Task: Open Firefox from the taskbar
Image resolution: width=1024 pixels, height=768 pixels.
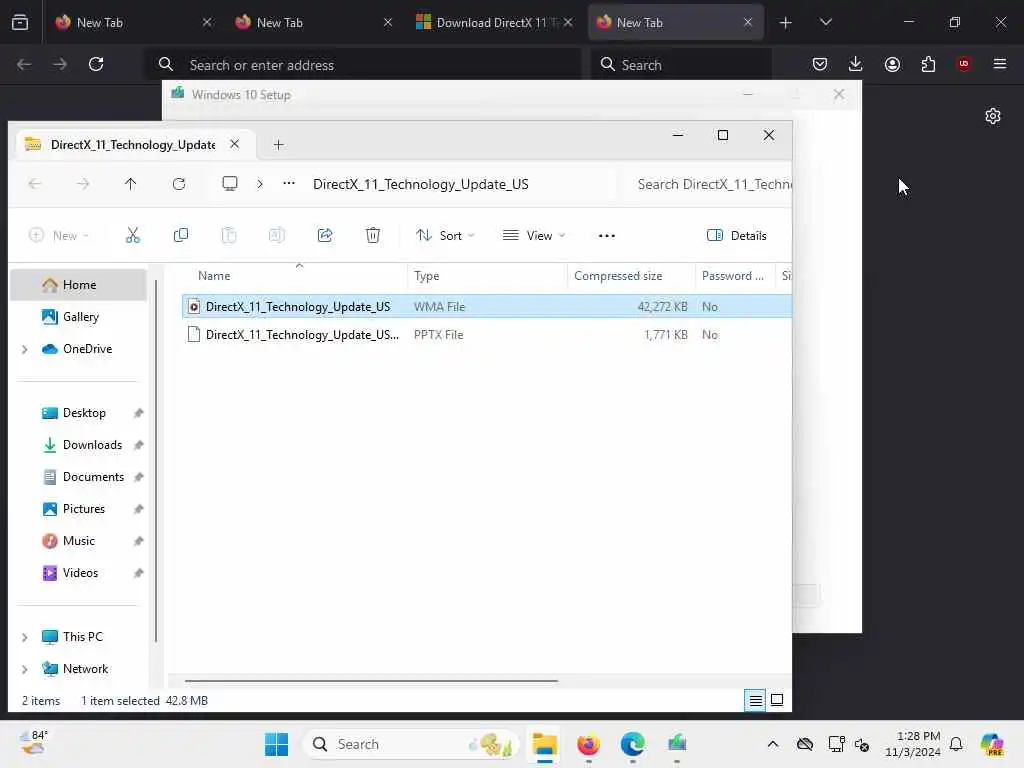Action: point(588,744)
